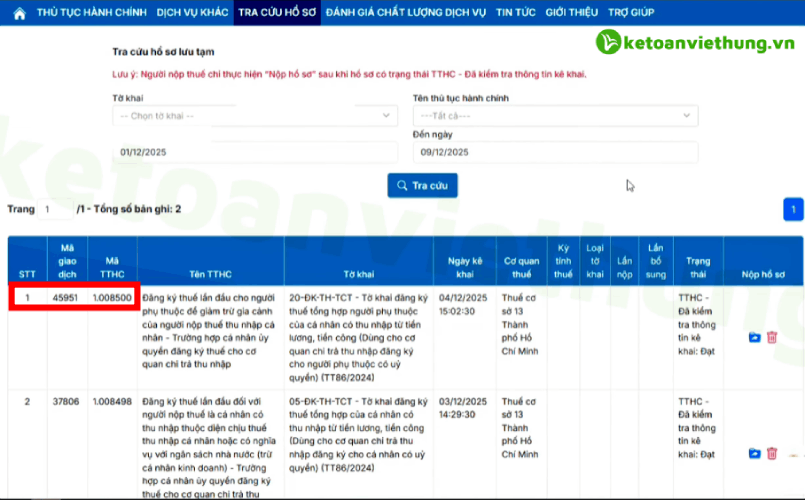Select TRA CỨU HỒ SƠ menu

pos(277,12)
